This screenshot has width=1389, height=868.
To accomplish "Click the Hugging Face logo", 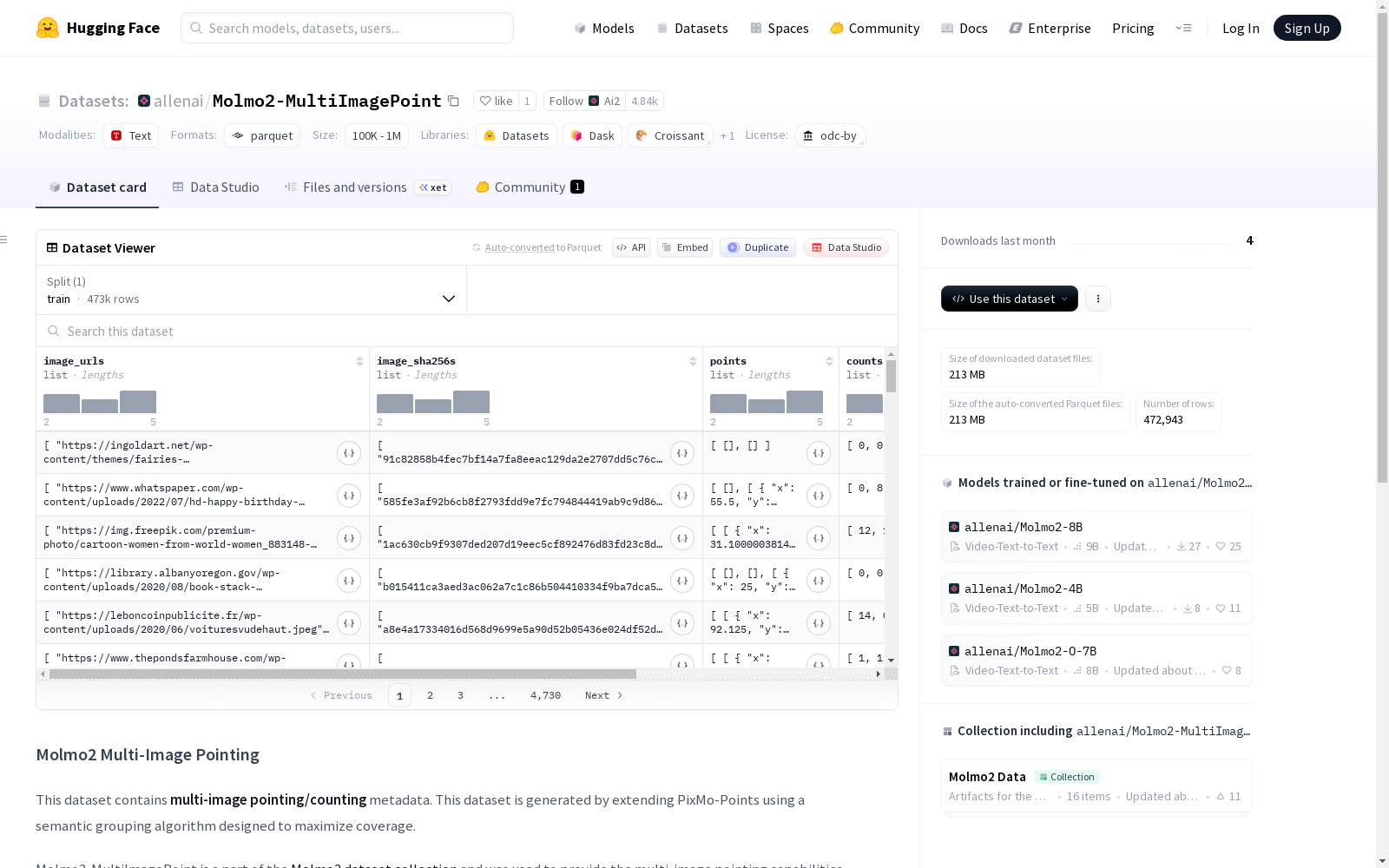I will click(x=98, y=28).
